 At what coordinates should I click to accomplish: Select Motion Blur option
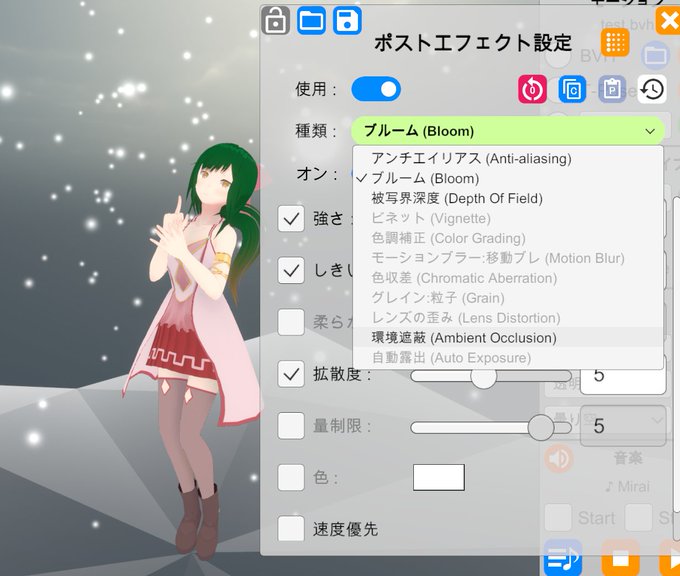[x=508, y=258]
